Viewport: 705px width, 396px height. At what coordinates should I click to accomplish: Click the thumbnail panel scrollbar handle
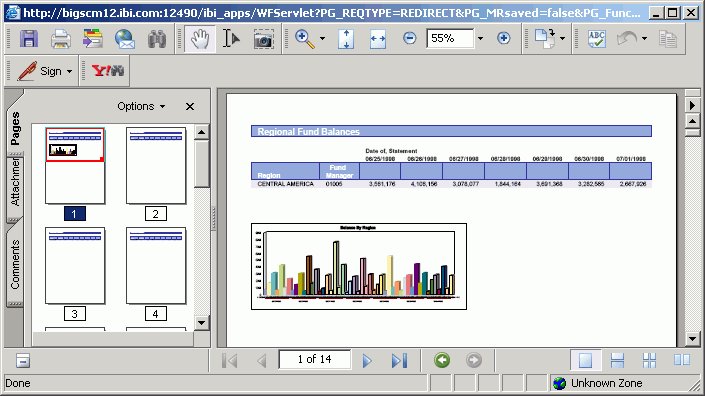click(x=201, y=164)
